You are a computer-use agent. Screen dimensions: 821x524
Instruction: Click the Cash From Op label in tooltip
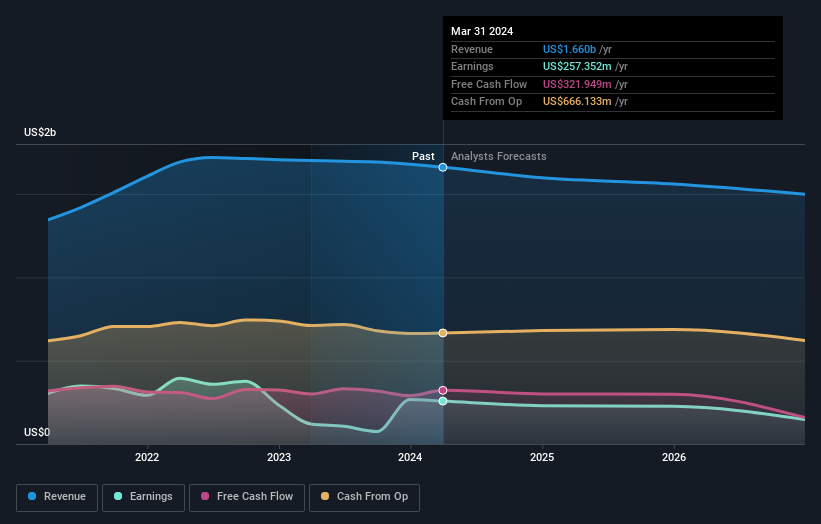[x=486, y=102]
